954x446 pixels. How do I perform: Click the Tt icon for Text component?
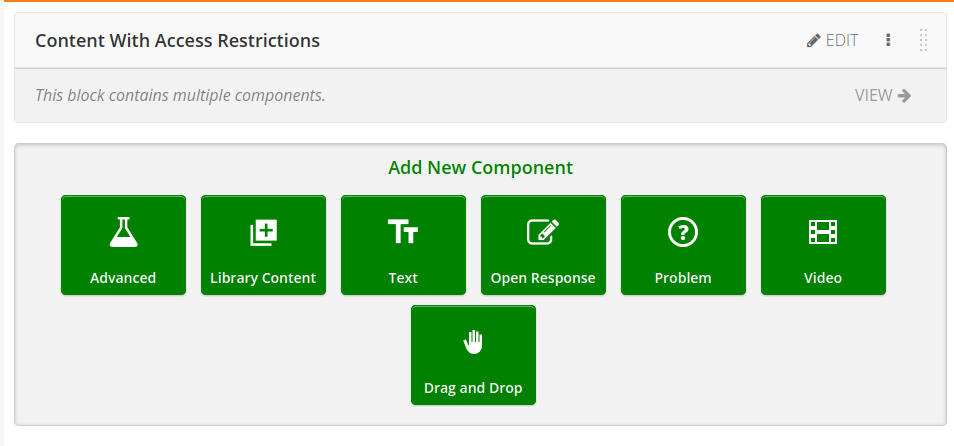(403, 232)
